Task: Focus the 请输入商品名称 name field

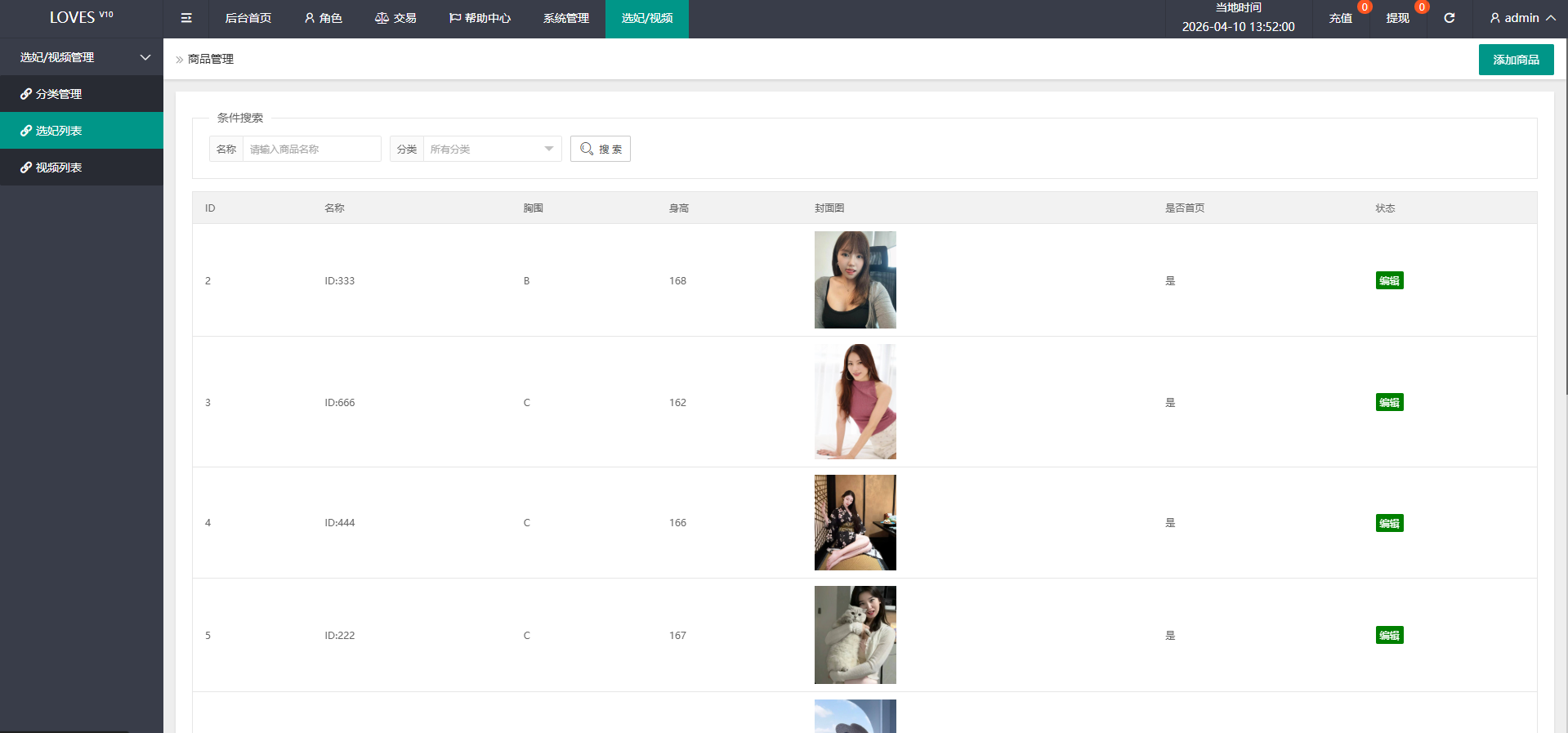Action: tap(312, 149)
